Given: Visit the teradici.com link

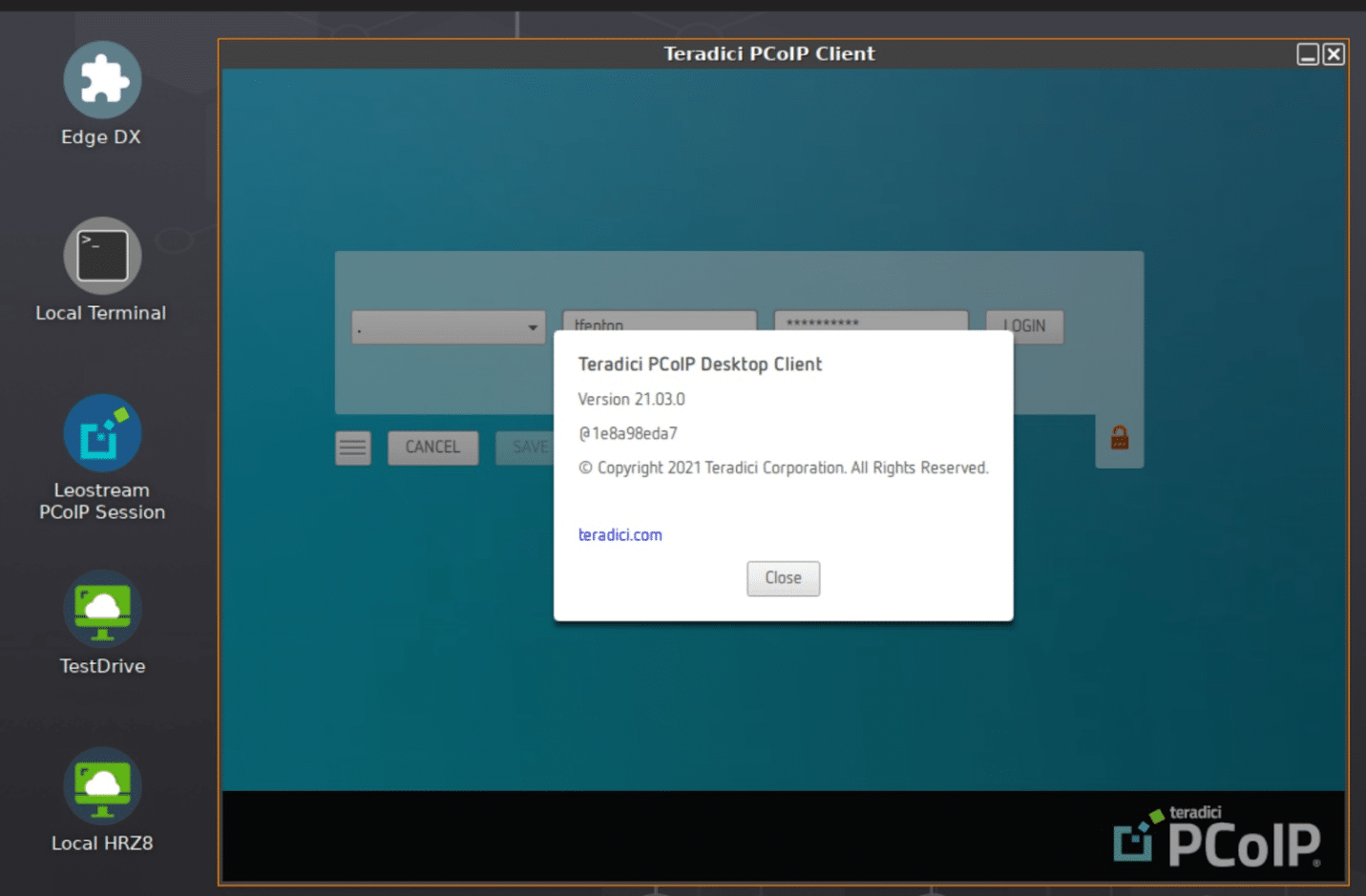Looking at the screenshot, I should [x=620, y=535].
